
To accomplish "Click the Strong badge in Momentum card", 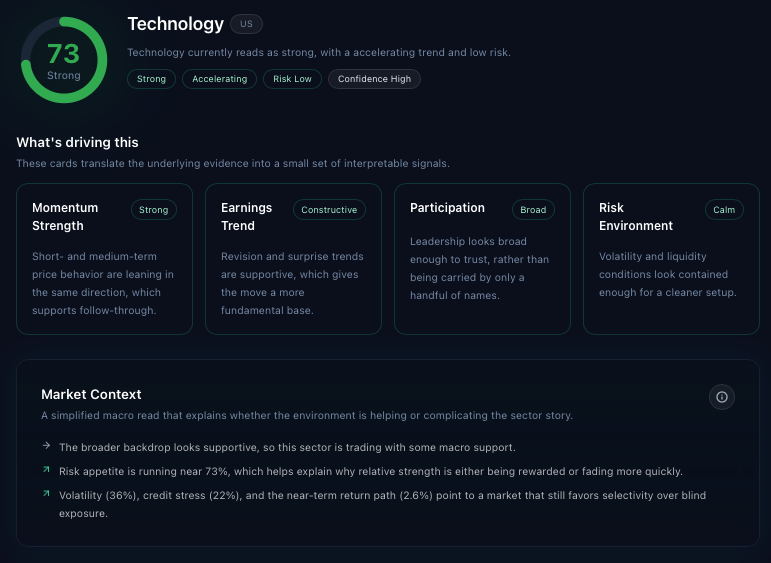I will pyautogui.click(x=153, y=210).
